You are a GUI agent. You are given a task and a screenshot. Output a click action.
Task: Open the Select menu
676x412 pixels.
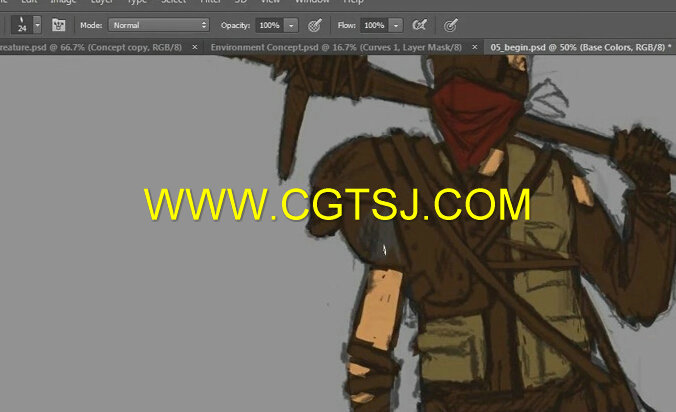tap(174, 2)
